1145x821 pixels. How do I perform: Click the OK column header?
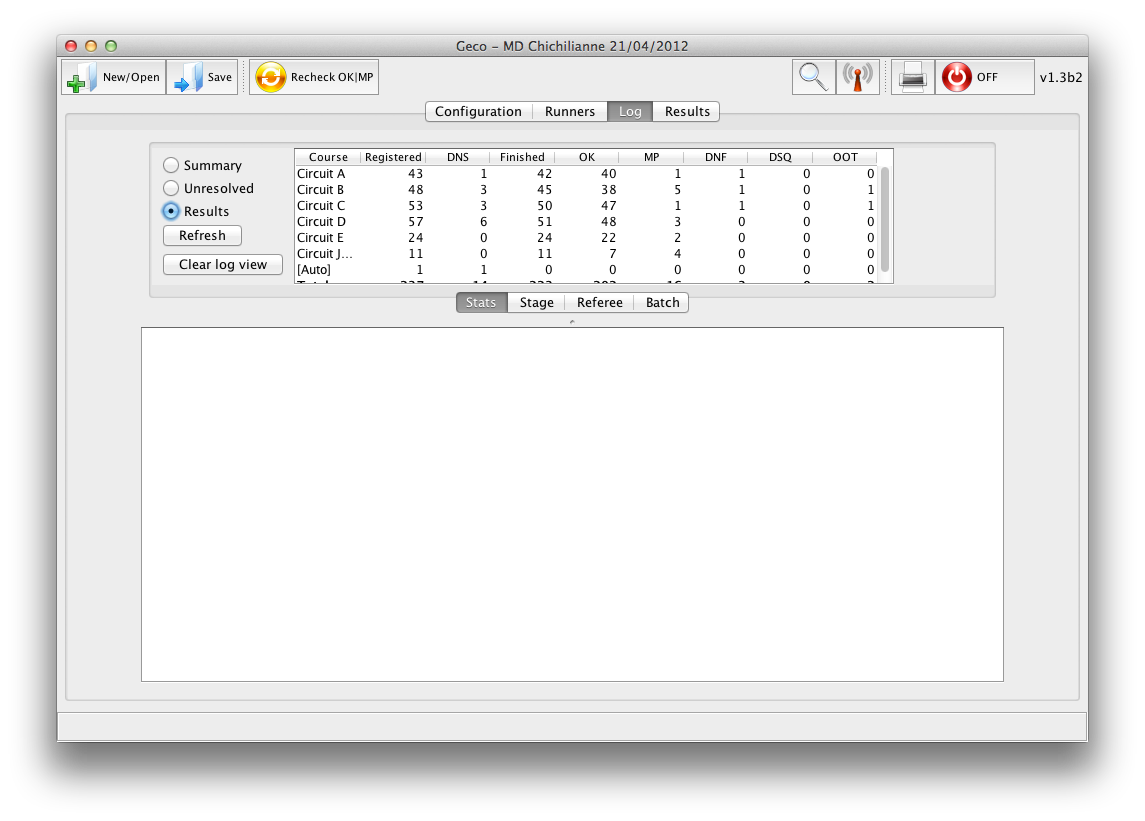tap(586, 157)
